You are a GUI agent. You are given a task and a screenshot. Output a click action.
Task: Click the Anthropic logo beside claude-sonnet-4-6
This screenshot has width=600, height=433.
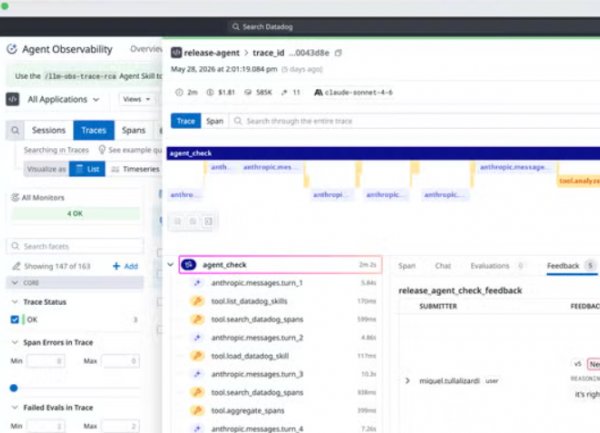(x=318, y=92)
